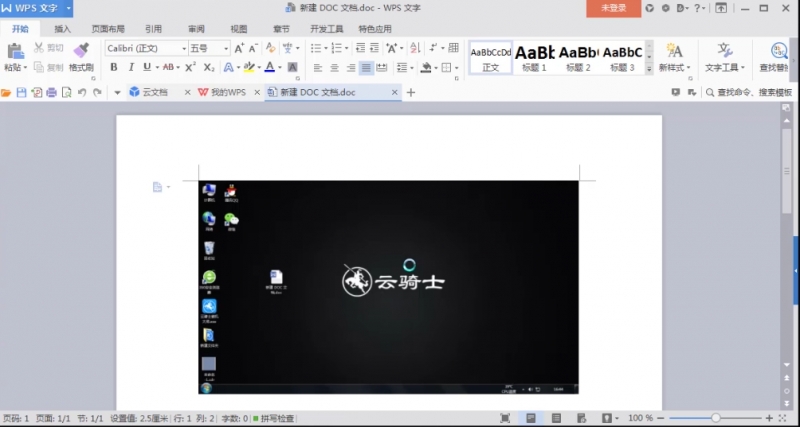Screen dimensions: 800x427
Task: Apply character shading gray A icon
Action: [292, 67]
